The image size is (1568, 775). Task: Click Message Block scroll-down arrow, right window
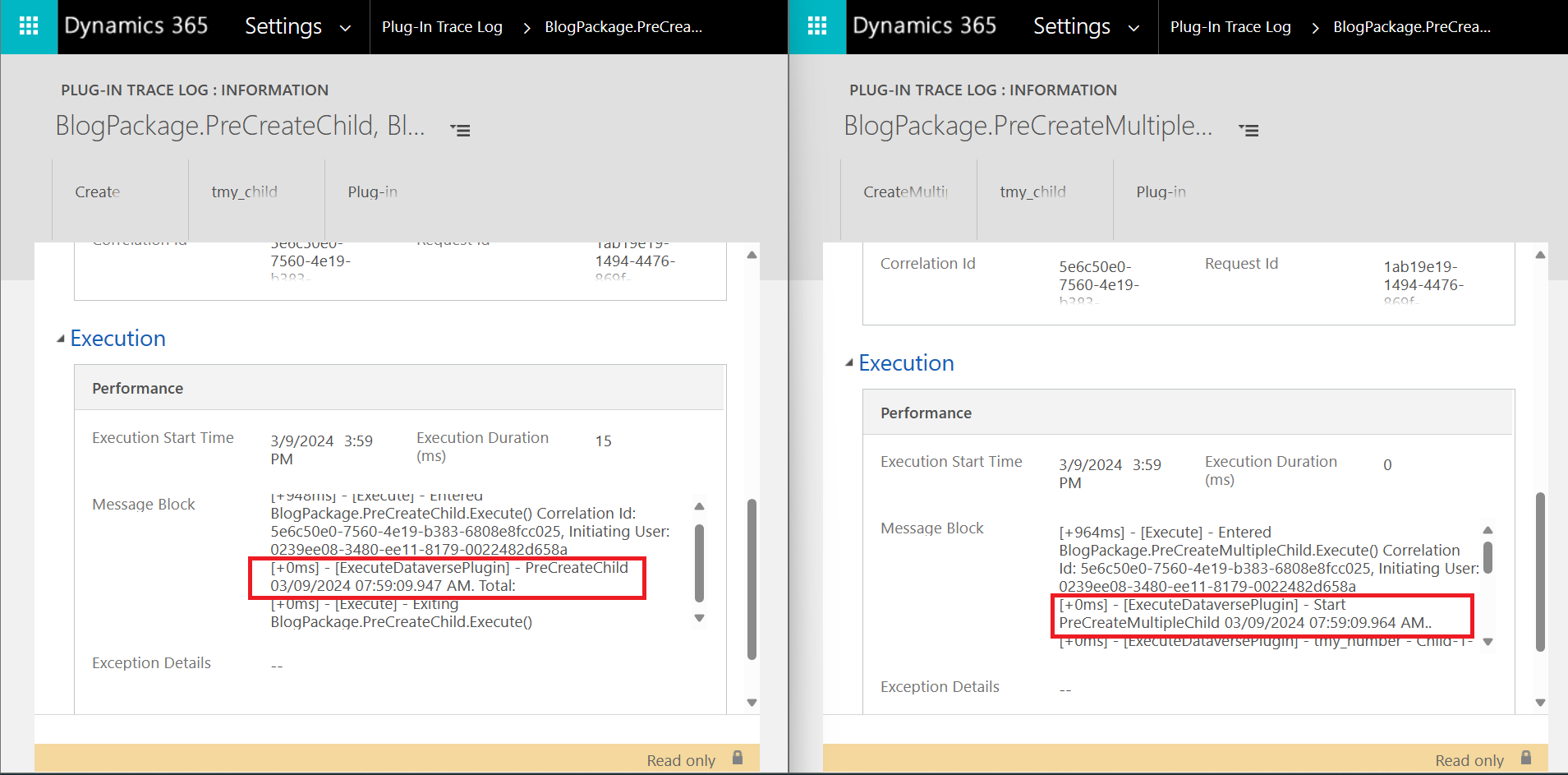coord(1488,642)
